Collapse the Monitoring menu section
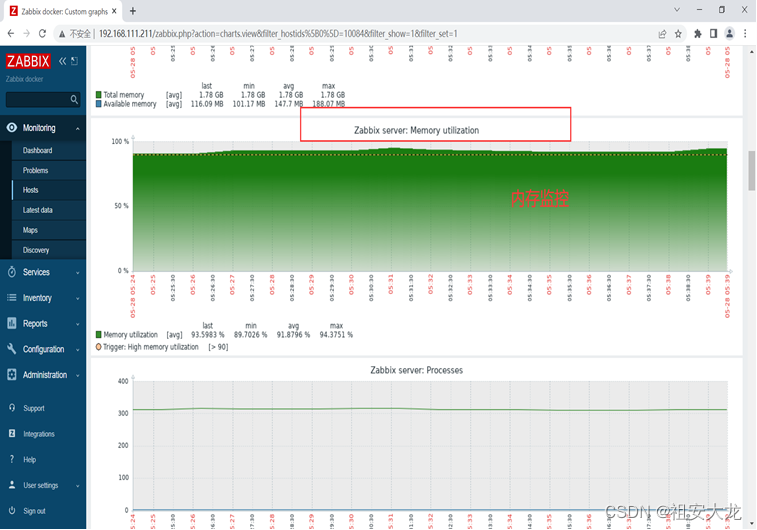 point(77,128)
